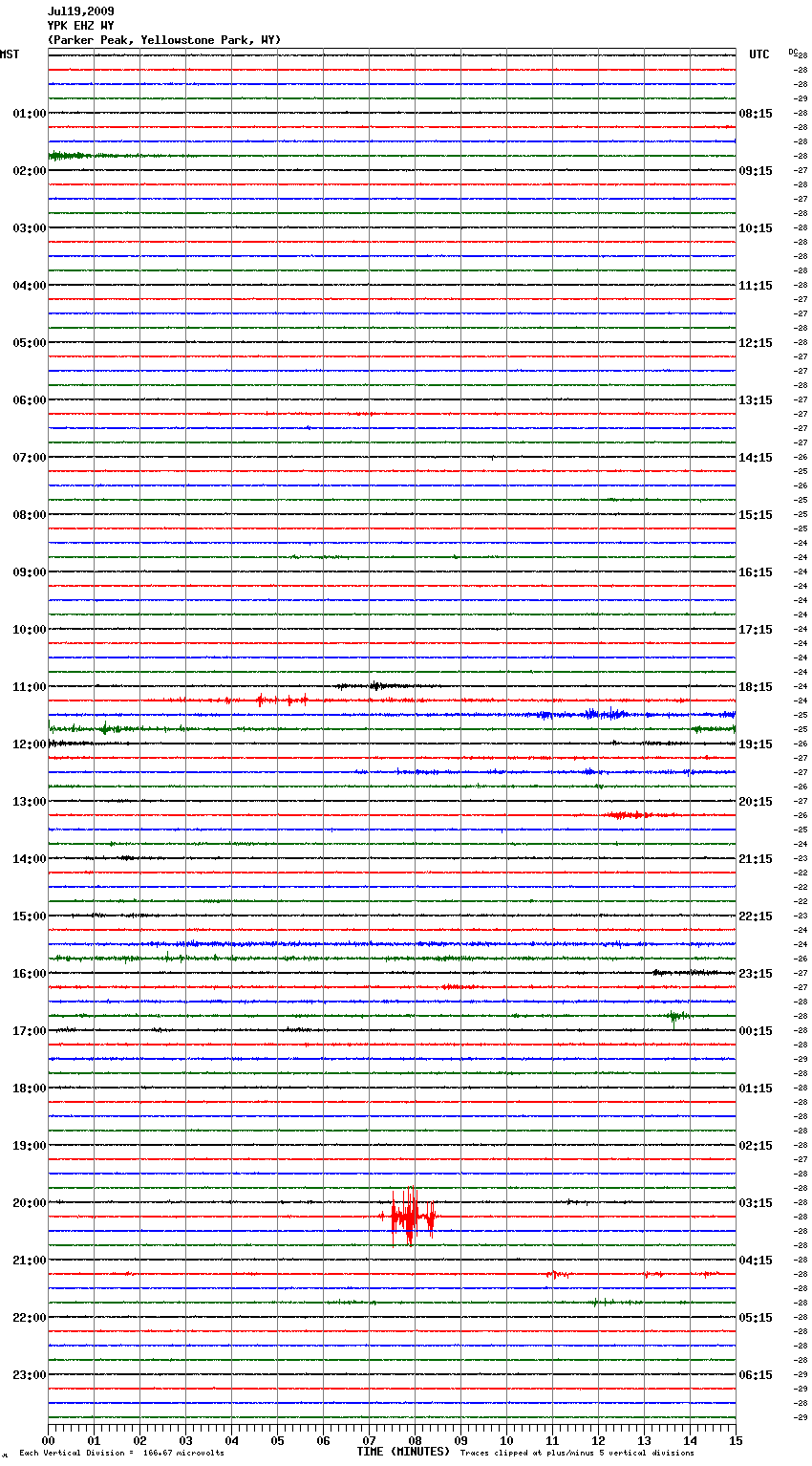Image resolution: width=812 pixels, height=1466 pixels.
Task: Select the 21:00 MST hour label
Action: [30, 1261]
